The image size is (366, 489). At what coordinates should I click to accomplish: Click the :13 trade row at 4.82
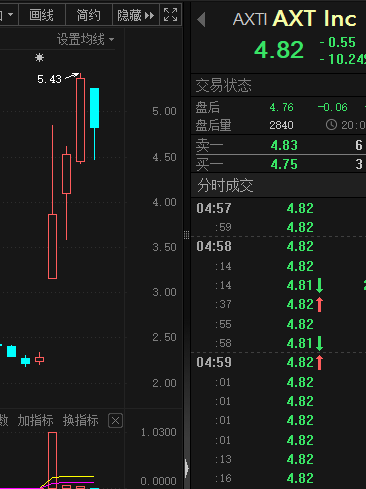pos(279,459)
